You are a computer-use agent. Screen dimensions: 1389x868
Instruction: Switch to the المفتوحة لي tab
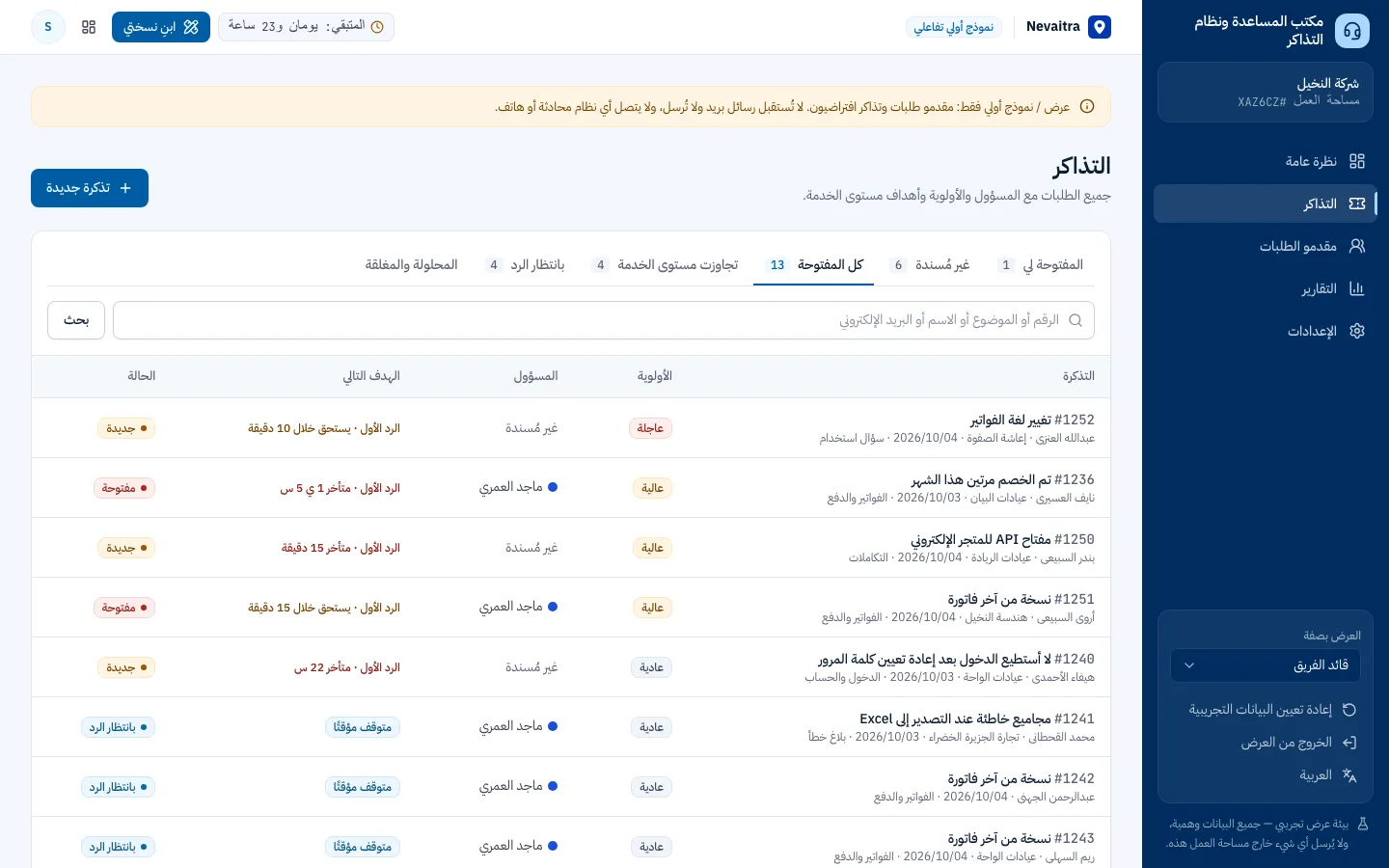[x=1041, y=265]
